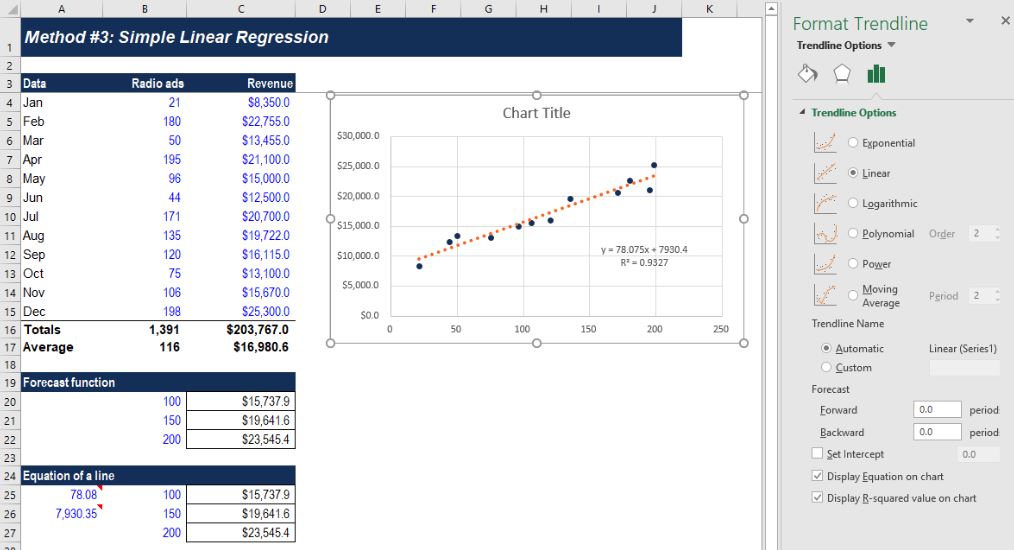
Task: Click the $30,000.0 vertical axis label
Action: point(358,136)
